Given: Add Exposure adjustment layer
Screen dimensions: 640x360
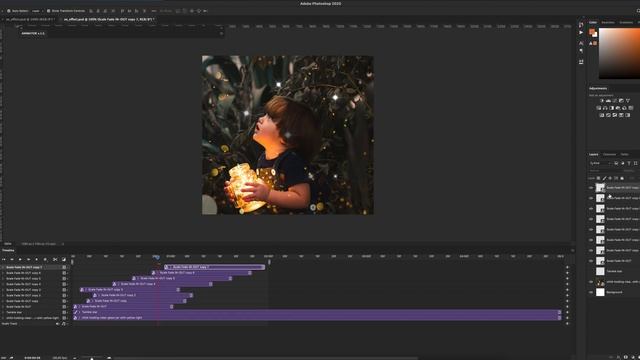Looking at the screenshot, I should point(621,100).
